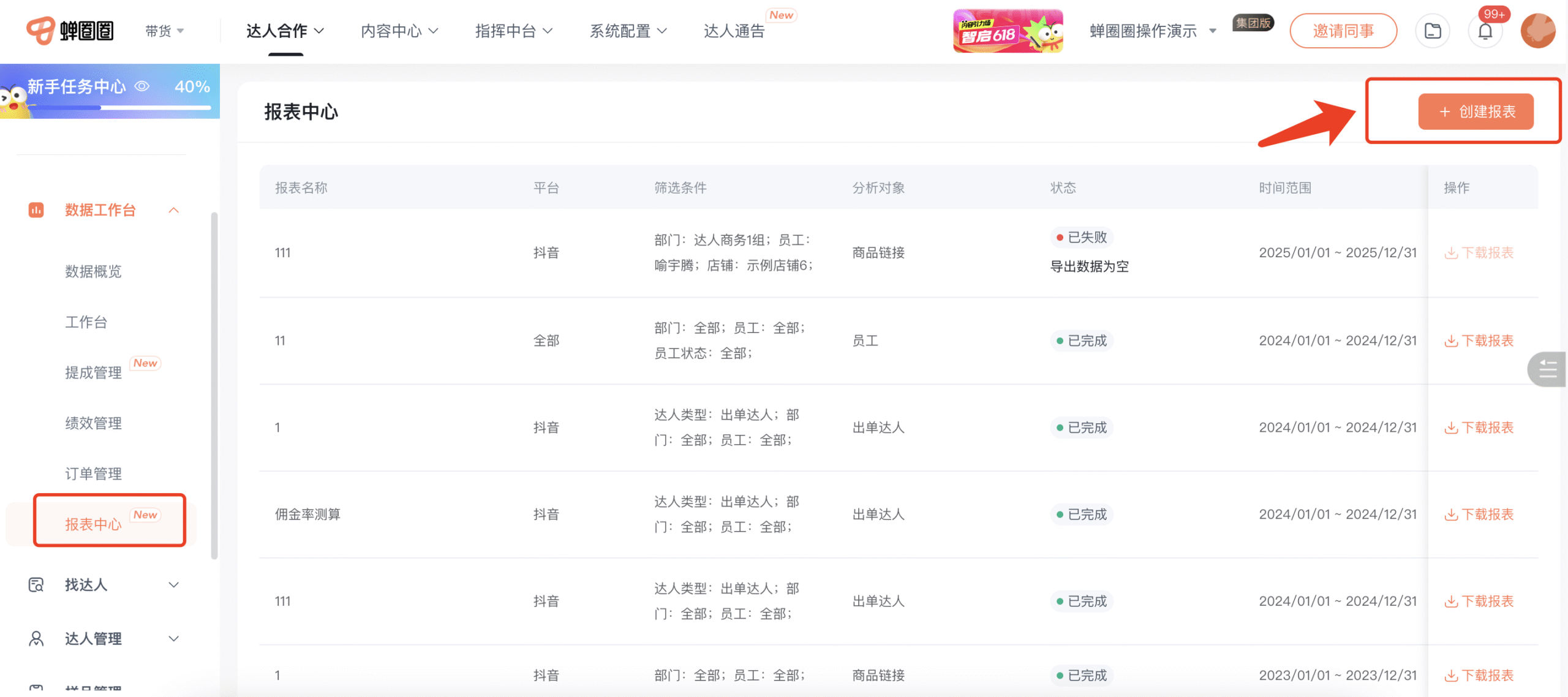Viewport: 1568px width, 697px height.
Task: Click the 邀请同事 button
Action: [x=1343, y=31]
